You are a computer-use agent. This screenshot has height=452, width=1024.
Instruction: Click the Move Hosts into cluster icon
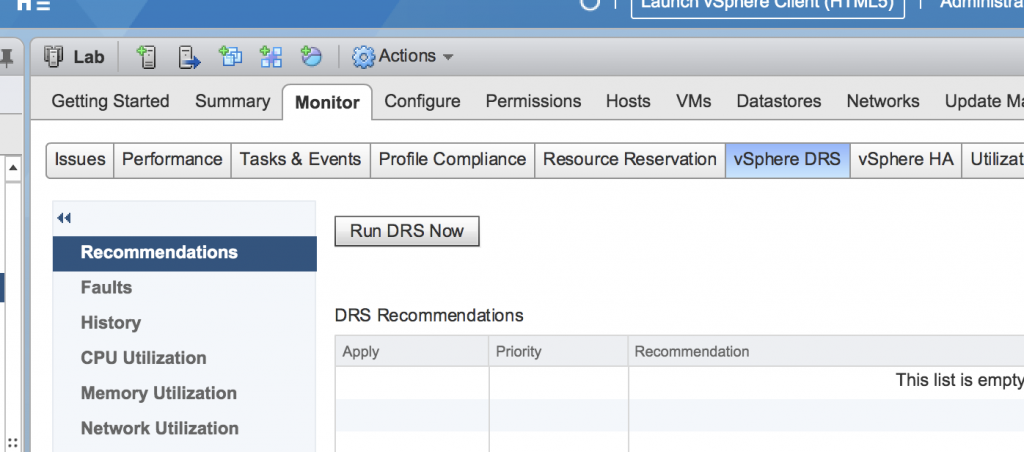[x=189, y=57]
